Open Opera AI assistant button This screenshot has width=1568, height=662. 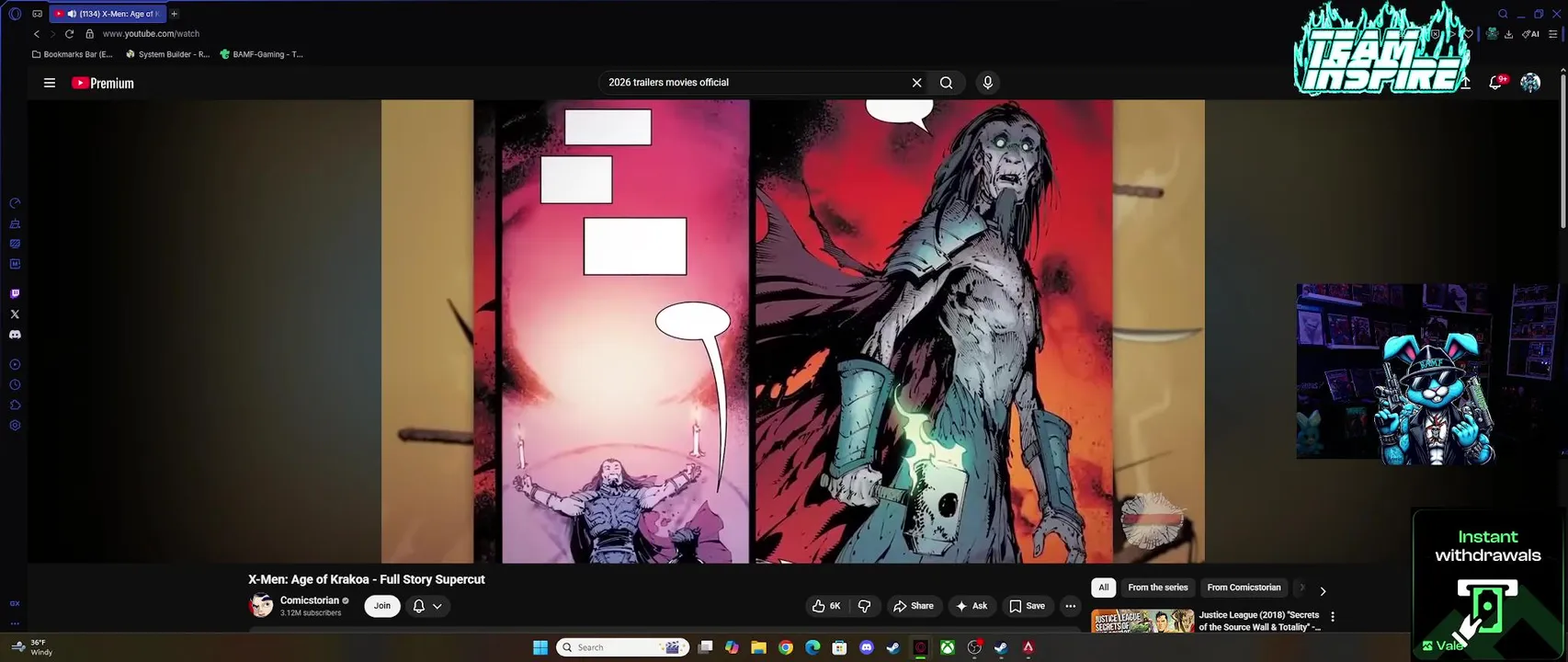click(1530, 34)
